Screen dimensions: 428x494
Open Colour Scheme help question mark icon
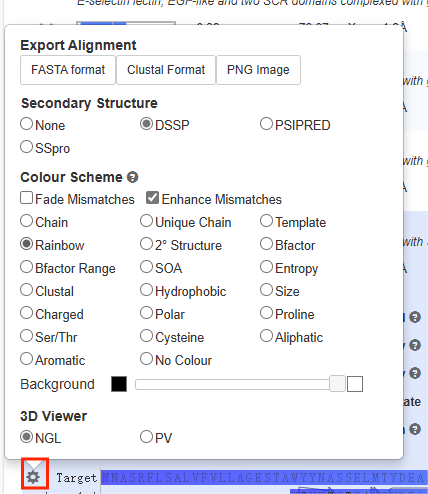click(132, 177)
